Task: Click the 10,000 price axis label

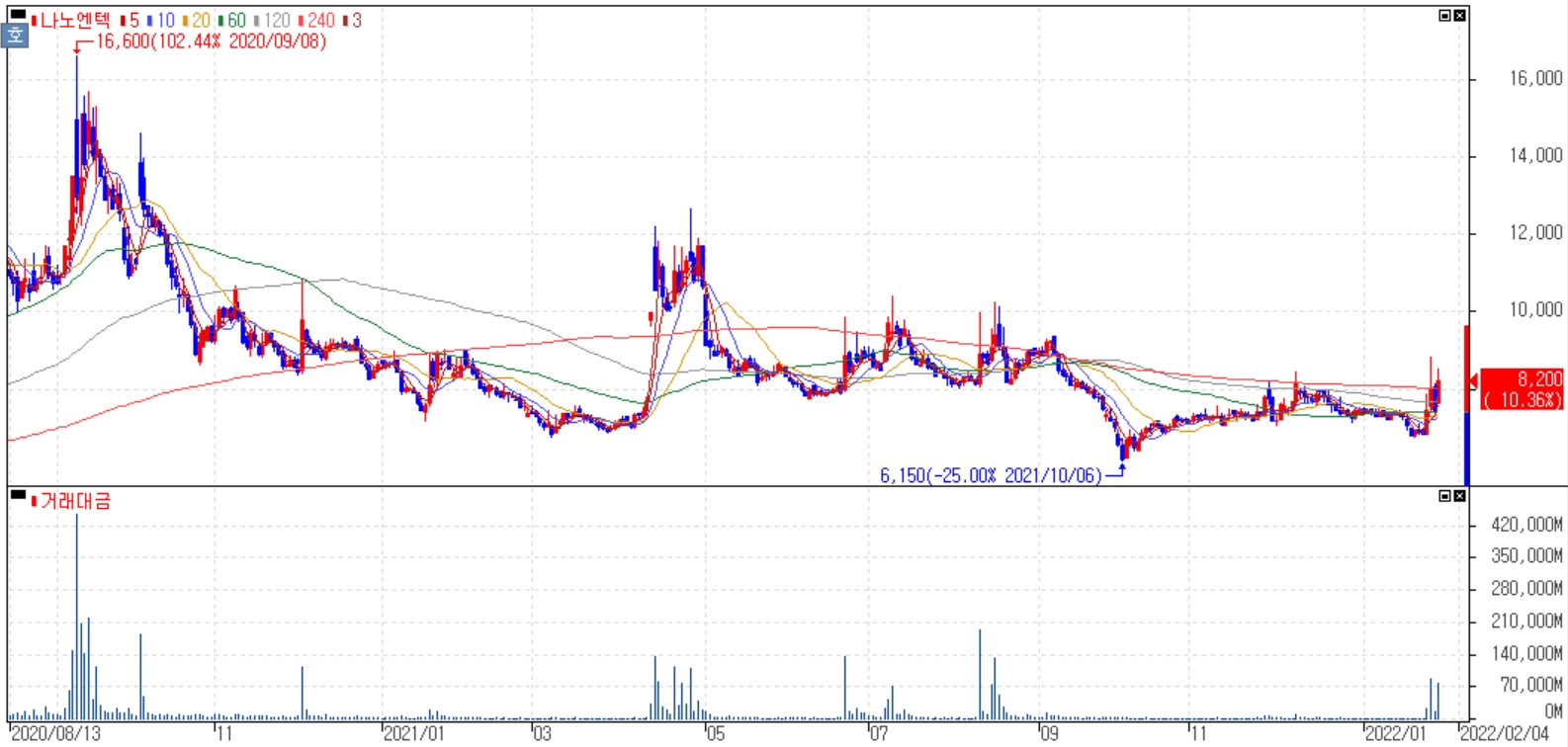Action: click(1535, 309)
